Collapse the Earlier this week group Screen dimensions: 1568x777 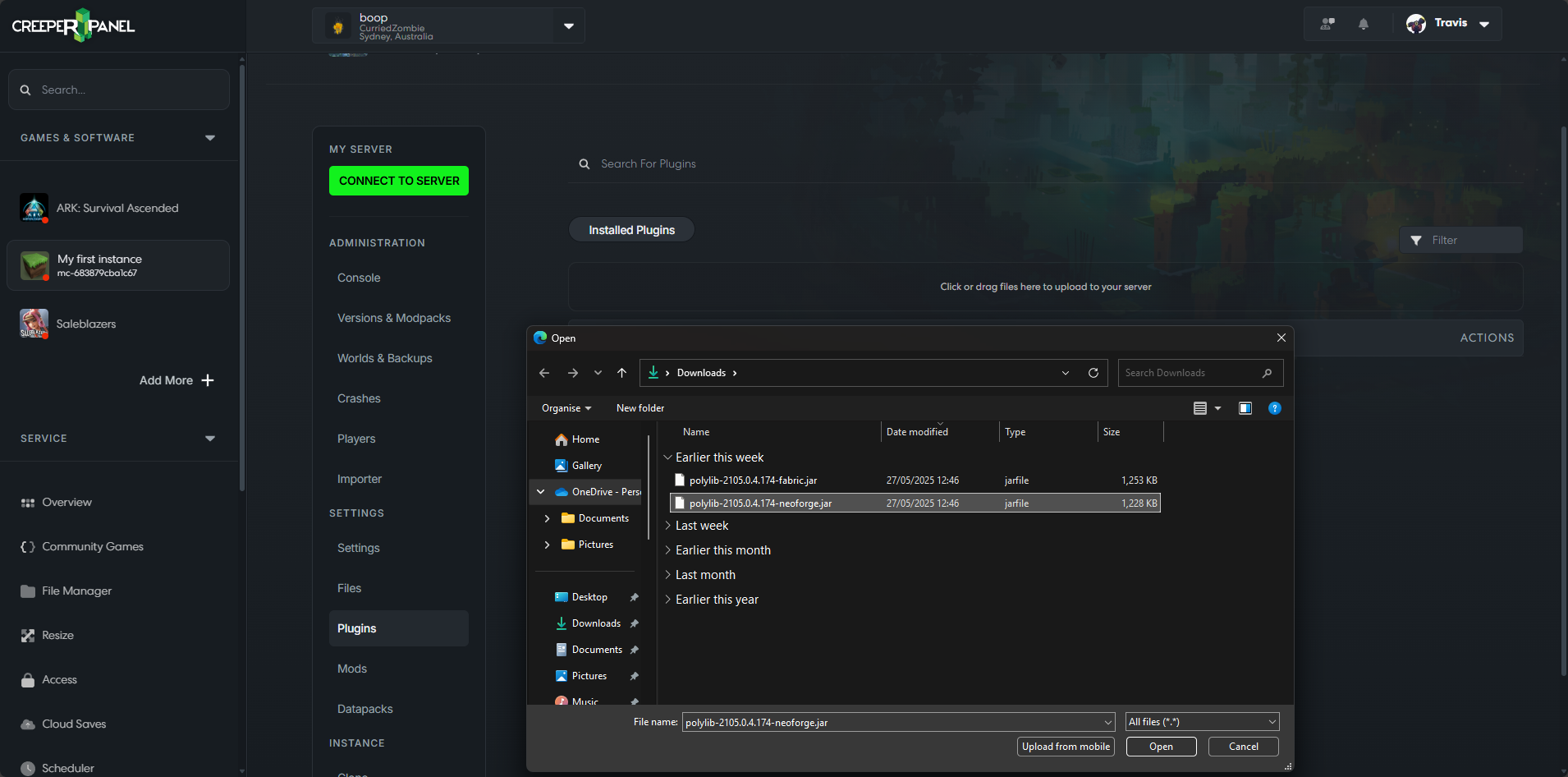click(x=667, y=457)
